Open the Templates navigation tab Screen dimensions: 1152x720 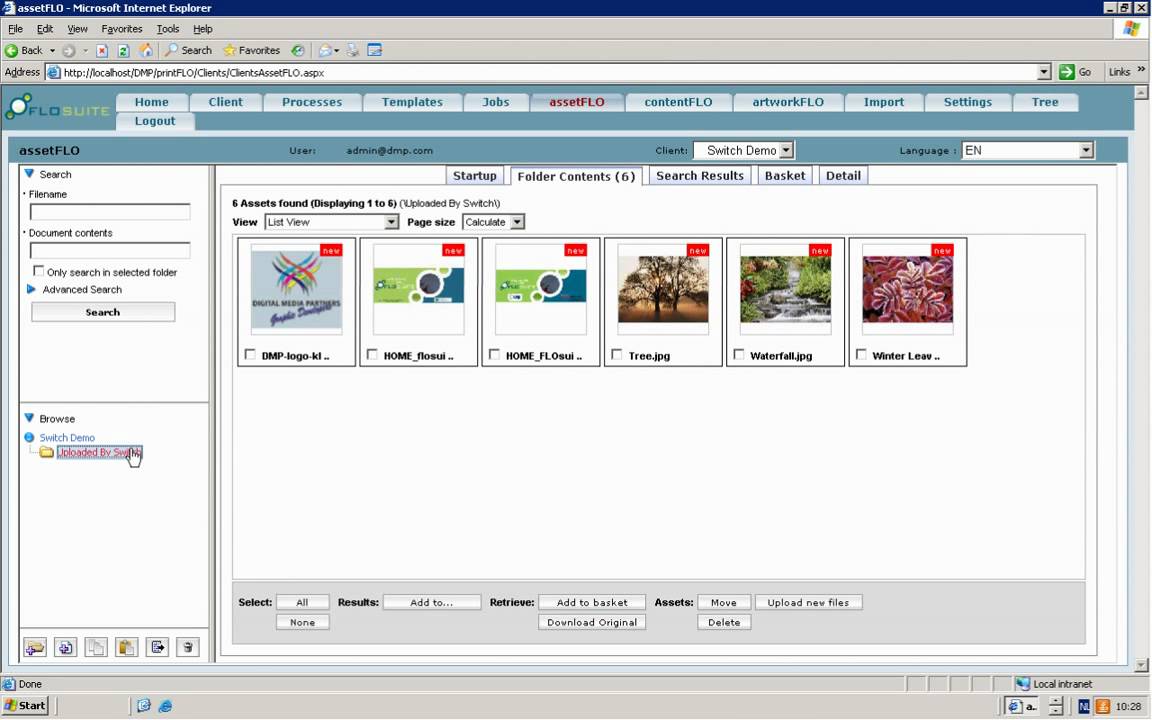tap(412, 102)
